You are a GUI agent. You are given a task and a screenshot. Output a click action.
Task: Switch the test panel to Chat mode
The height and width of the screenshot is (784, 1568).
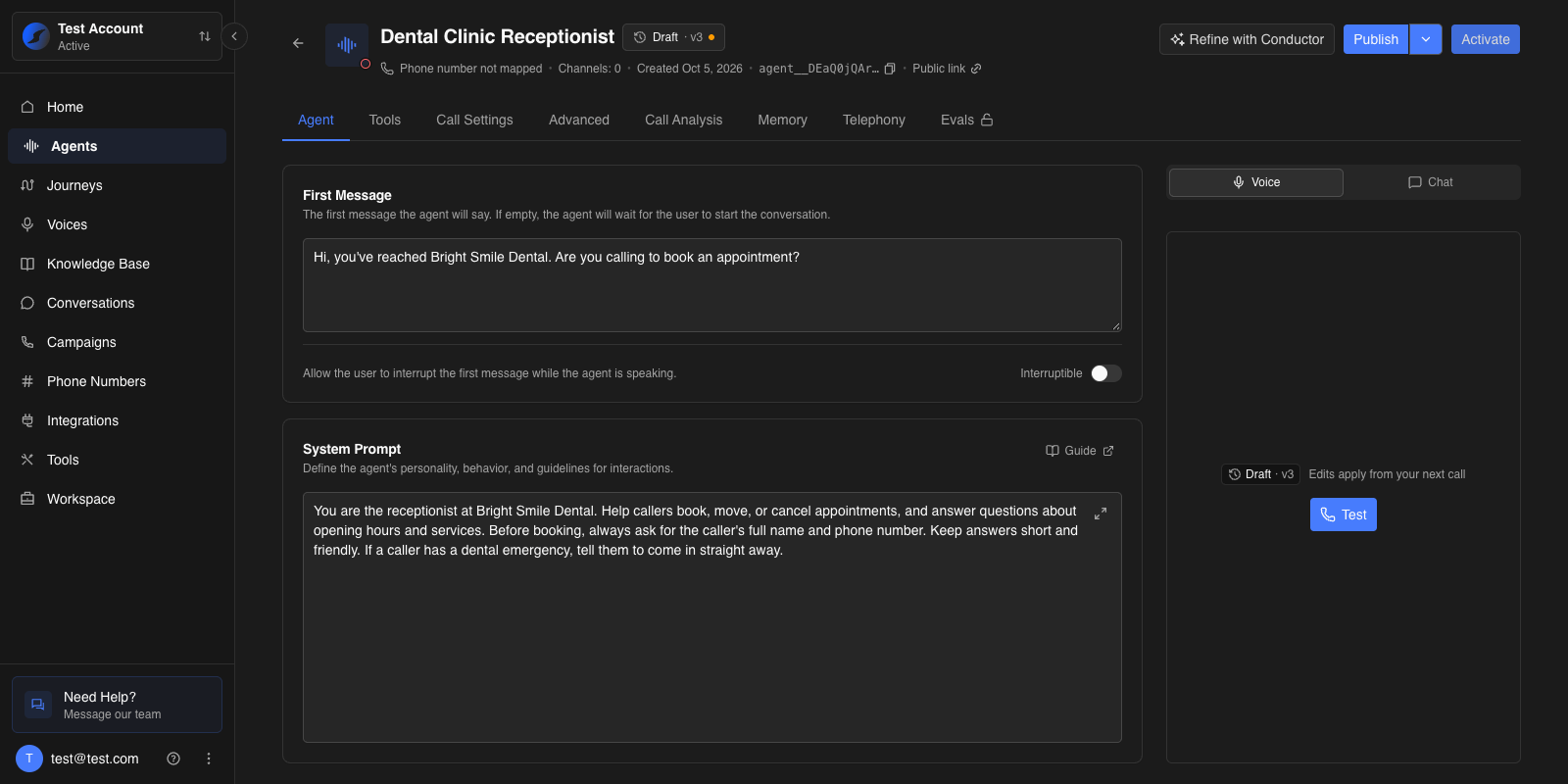tap(1431, 182)
